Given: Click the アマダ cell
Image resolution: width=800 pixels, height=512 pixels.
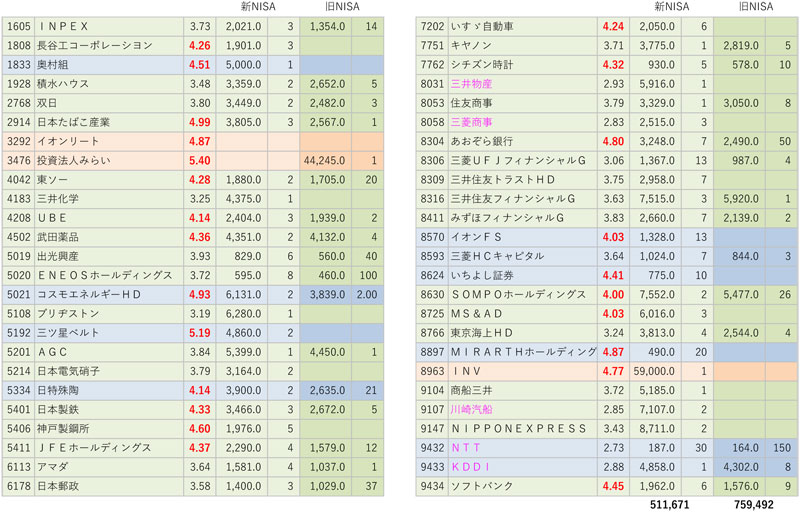Looking at the screenshot, I should tap(109, 467).
